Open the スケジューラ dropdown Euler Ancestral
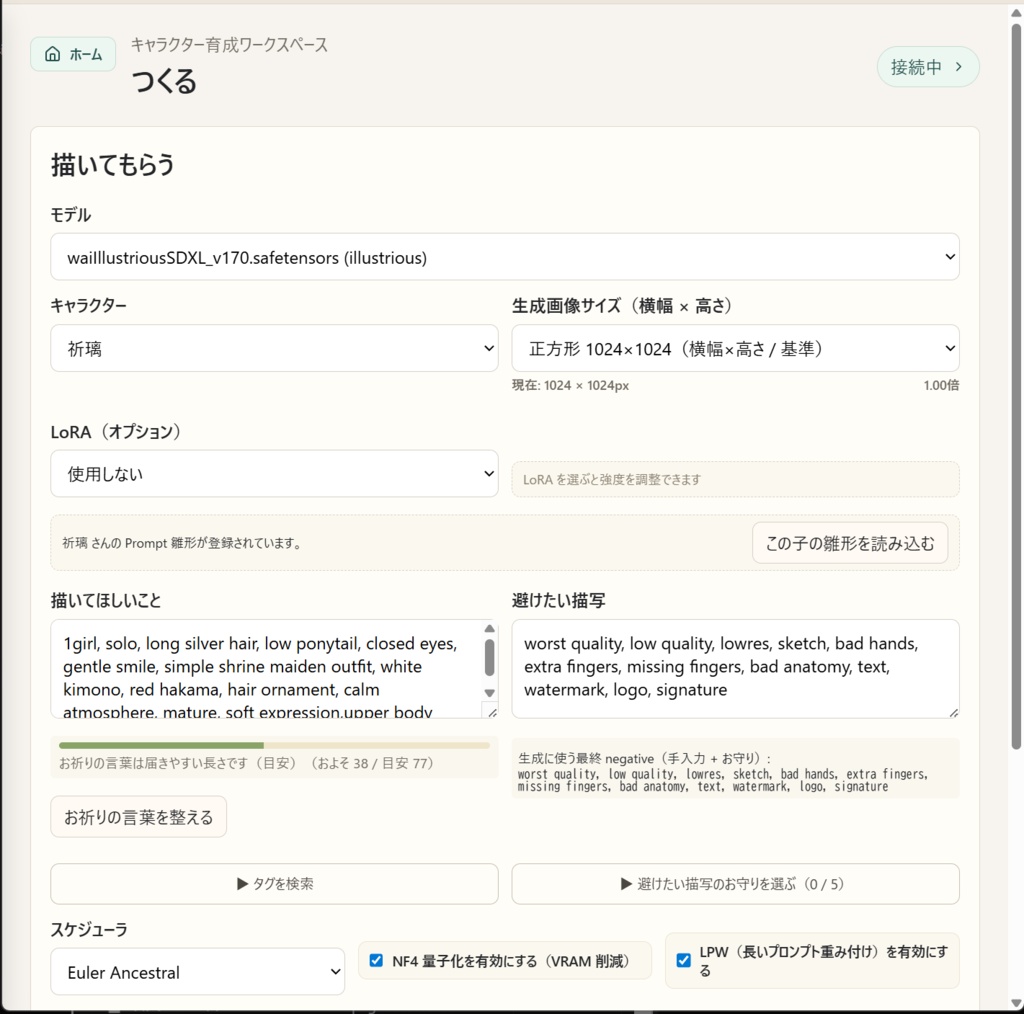Screen dimensions: 1024x1014 pos(198,972)
